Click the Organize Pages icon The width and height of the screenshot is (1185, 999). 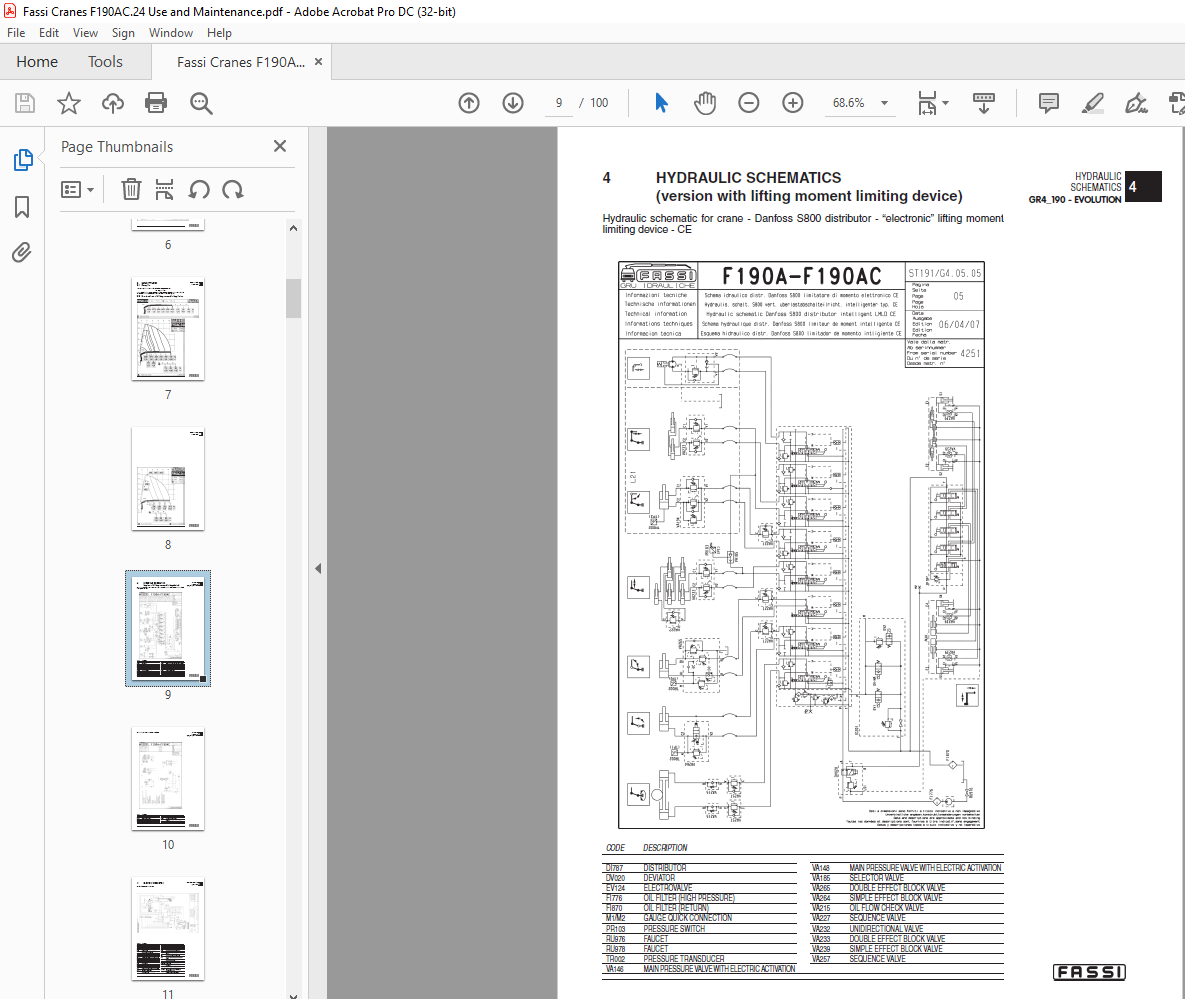[164, 189]
